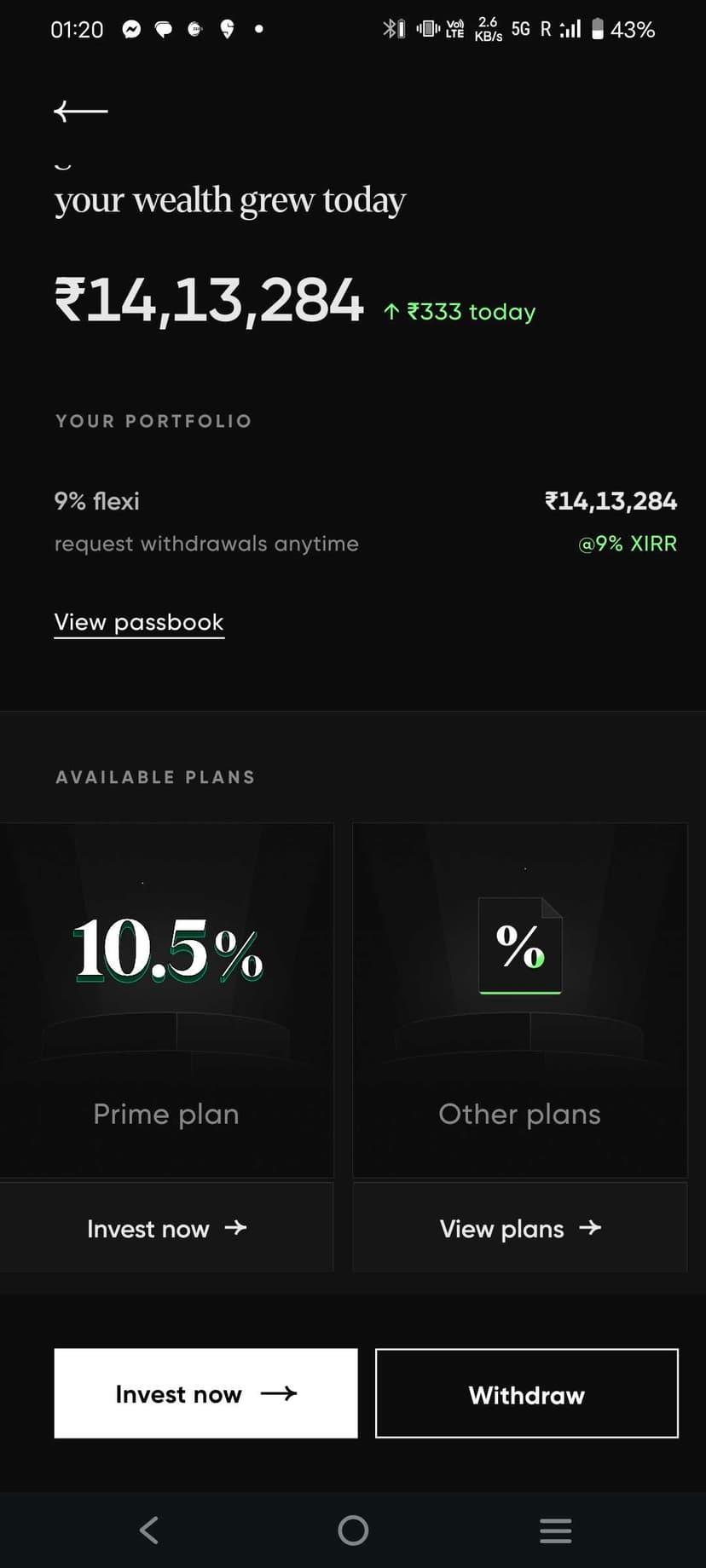Tap the total wealth amount ₹14,13,284

click(210, 301)
